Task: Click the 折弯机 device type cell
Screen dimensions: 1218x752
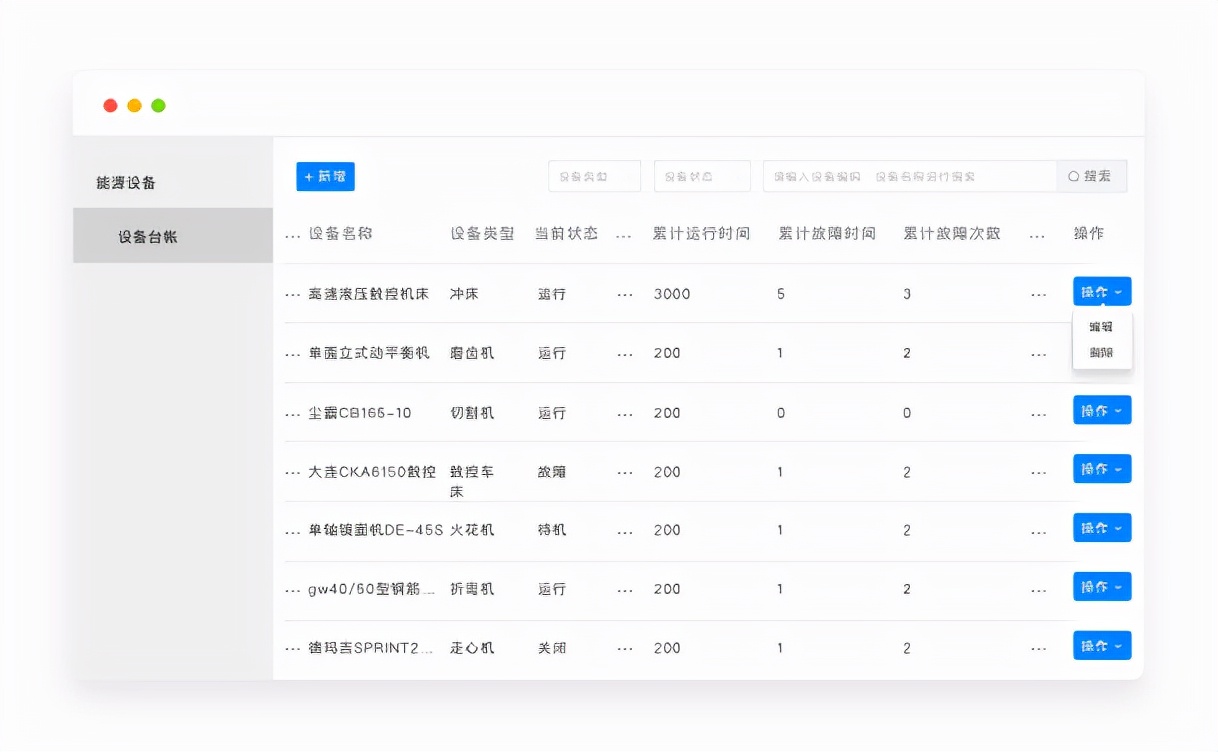Action: (472, 589)
